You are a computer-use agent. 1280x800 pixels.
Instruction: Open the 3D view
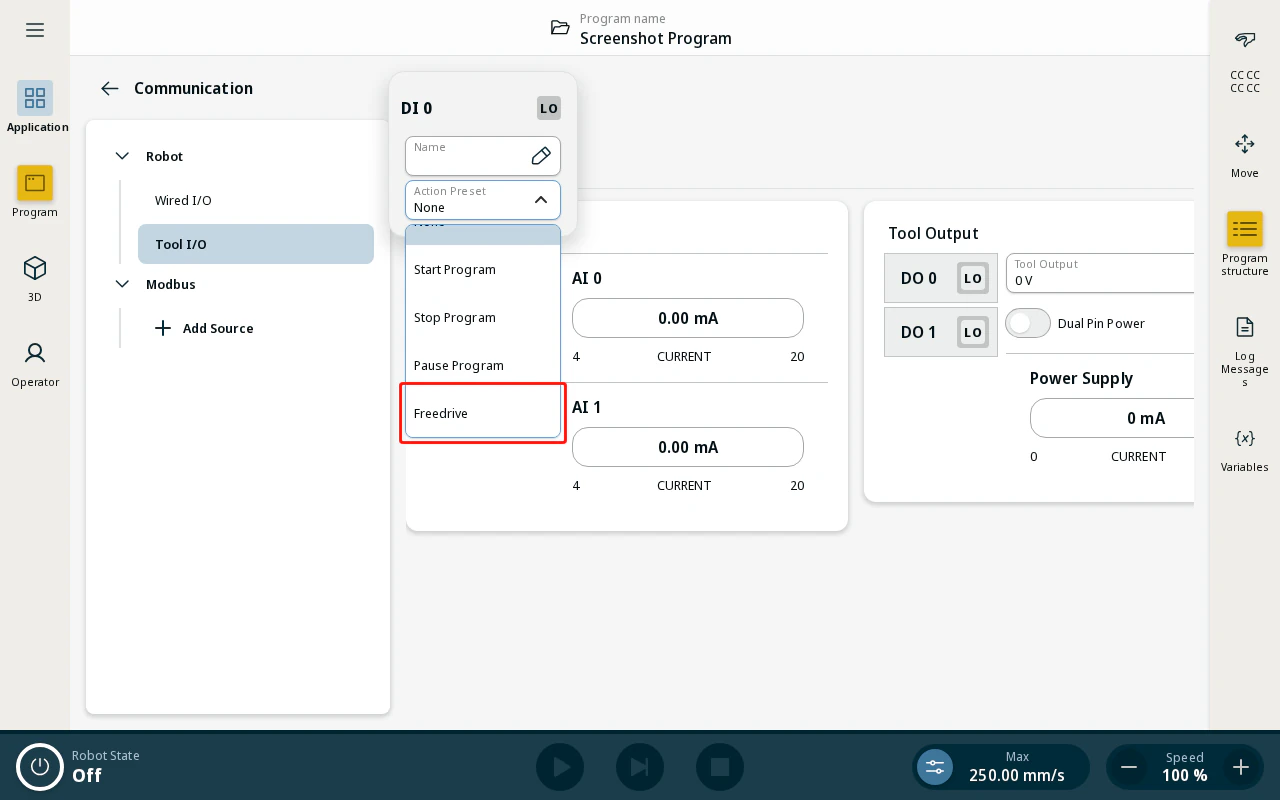(x=35, y=277)
